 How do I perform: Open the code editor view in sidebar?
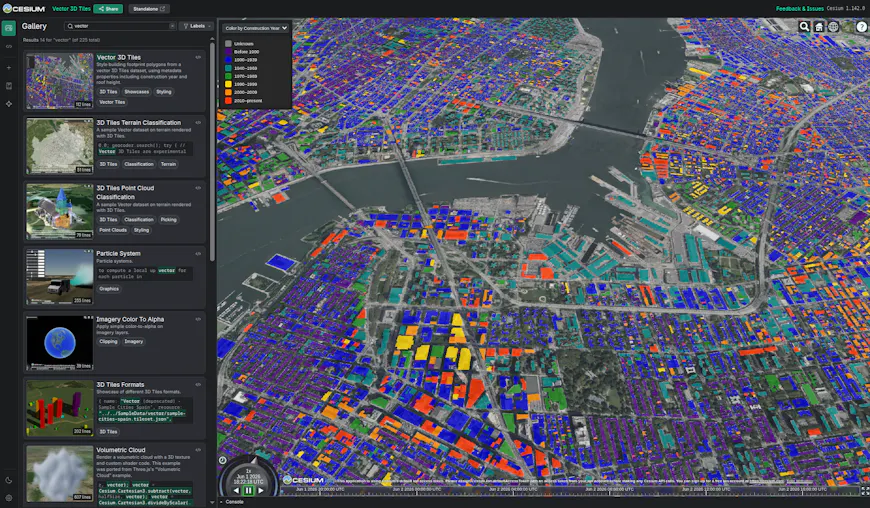9,47
